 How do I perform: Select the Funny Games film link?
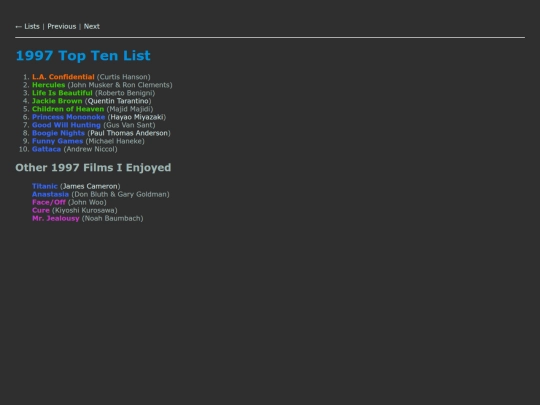point(58,141)
